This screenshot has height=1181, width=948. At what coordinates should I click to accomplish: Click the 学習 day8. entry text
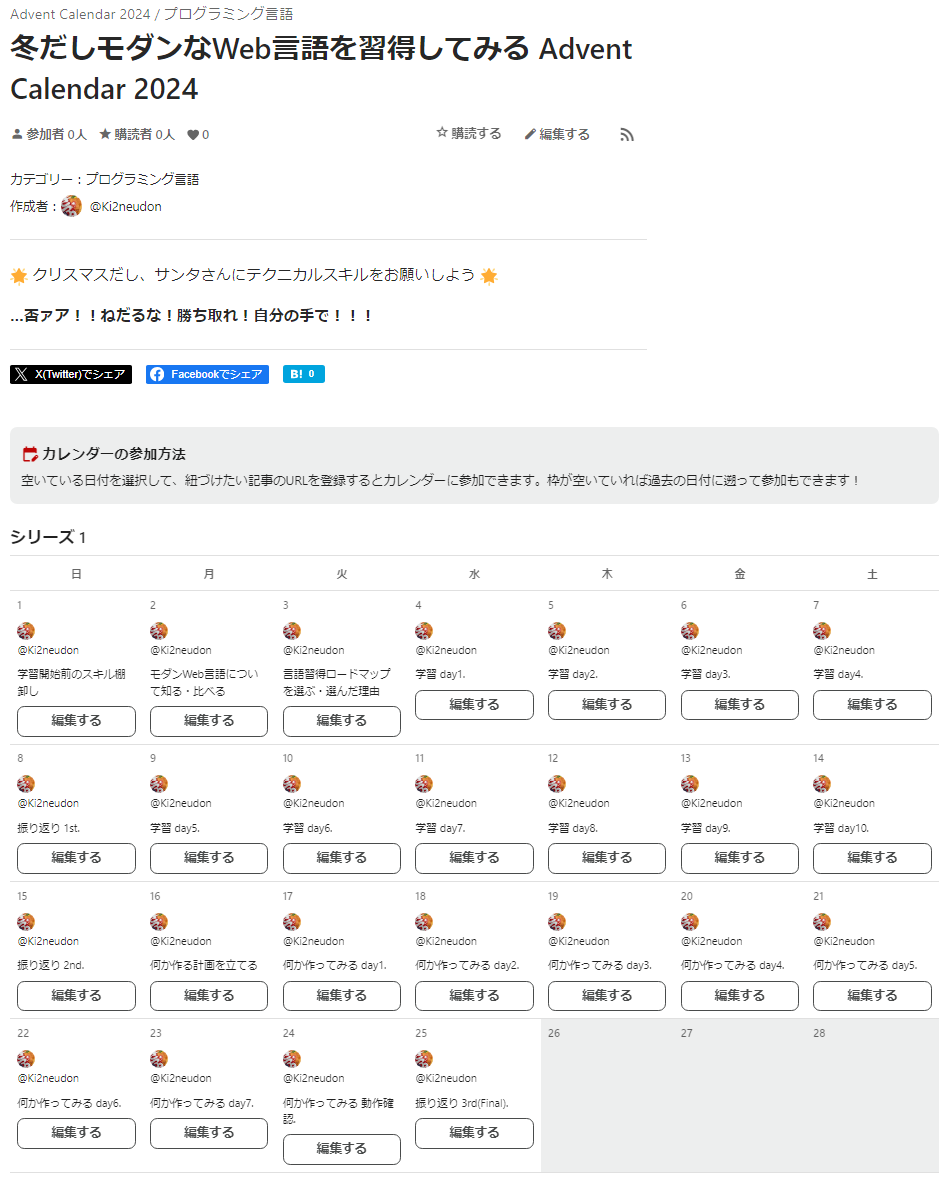(573, 828)
